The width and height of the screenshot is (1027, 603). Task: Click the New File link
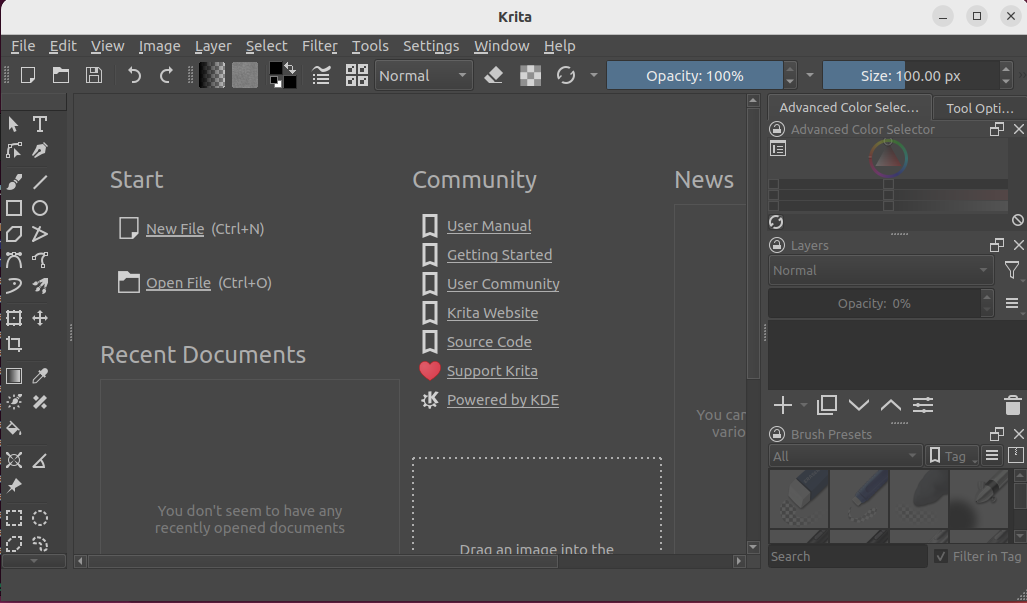(x=175, y=229)
